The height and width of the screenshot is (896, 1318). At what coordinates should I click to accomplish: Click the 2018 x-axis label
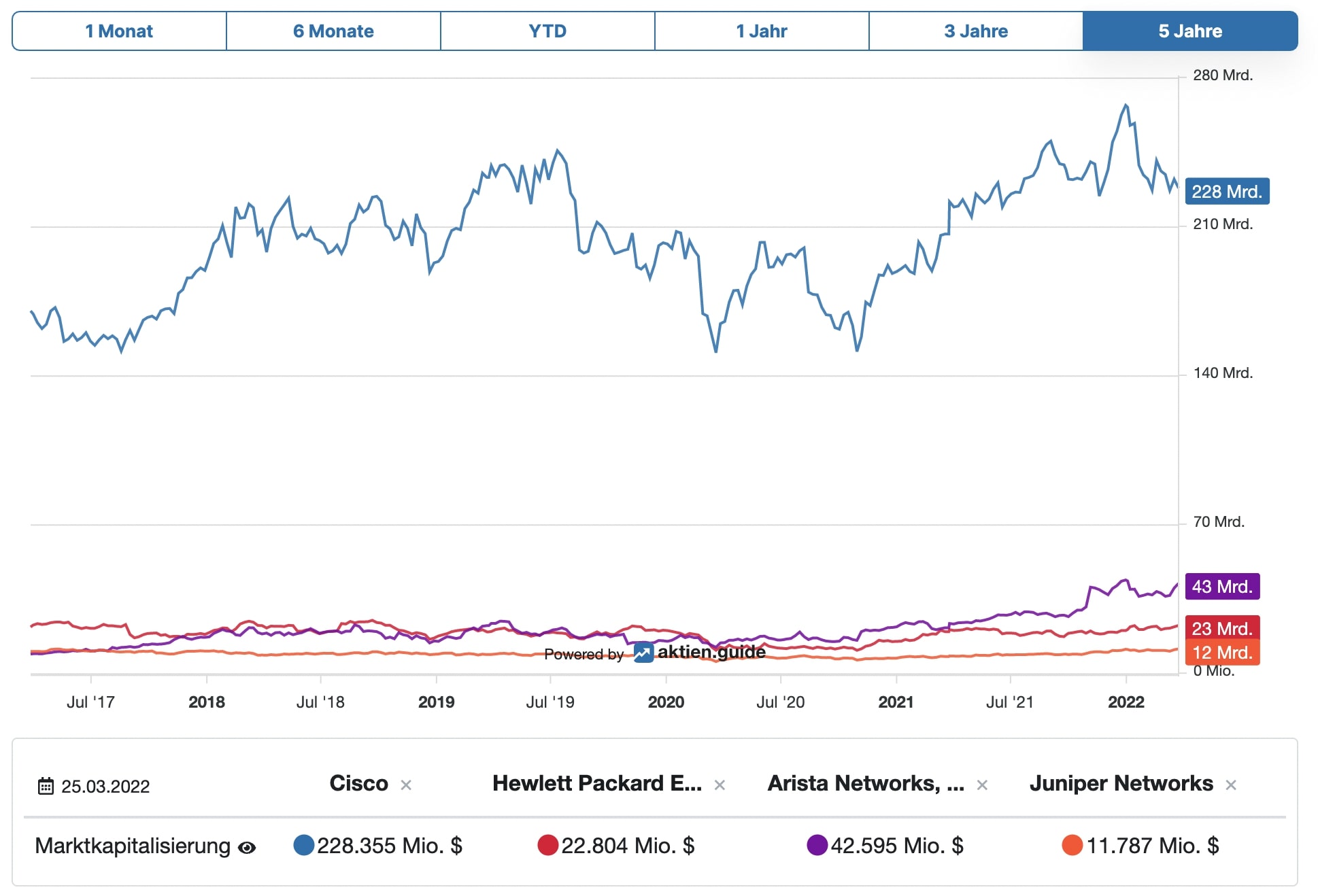207,702
